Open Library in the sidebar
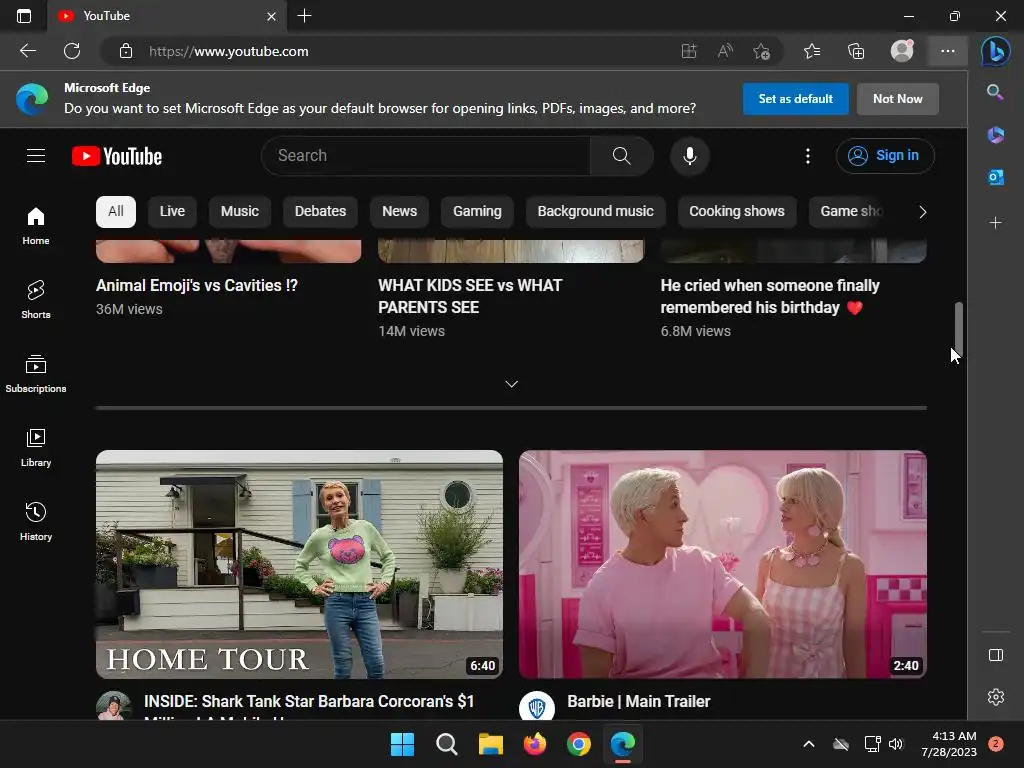The height and width of the screenshot is (768, 1024). pyautogui.click(x=36, y=447)
